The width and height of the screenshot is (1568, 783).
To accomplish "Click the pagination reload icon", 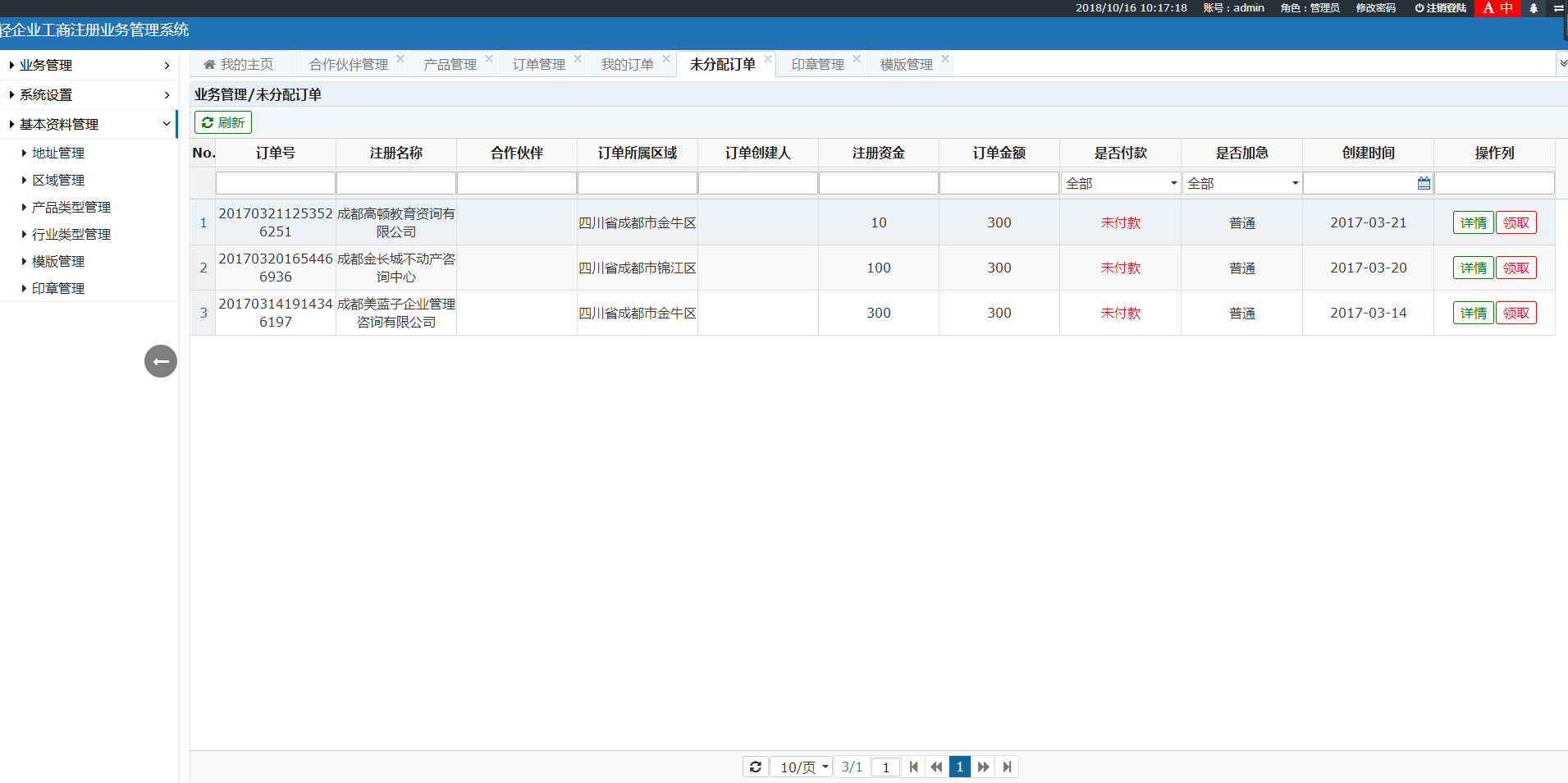I will (756, 767).
